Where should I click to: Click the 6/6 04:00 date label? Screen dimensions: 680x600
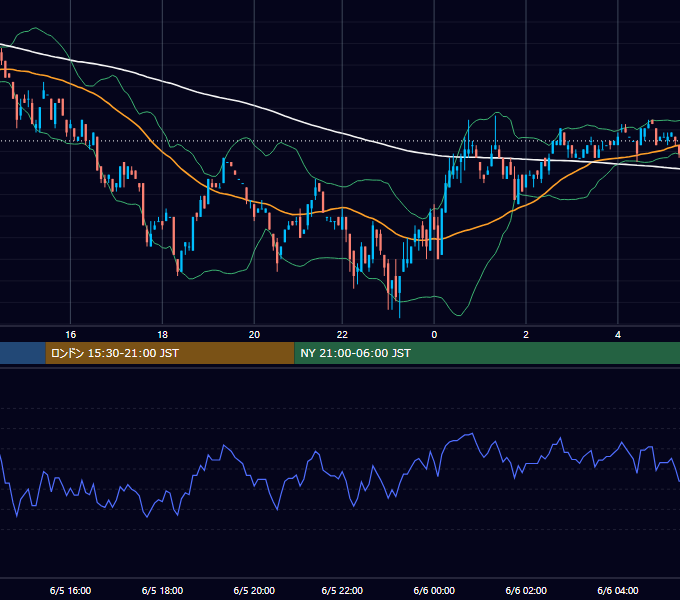click(618, 590)
